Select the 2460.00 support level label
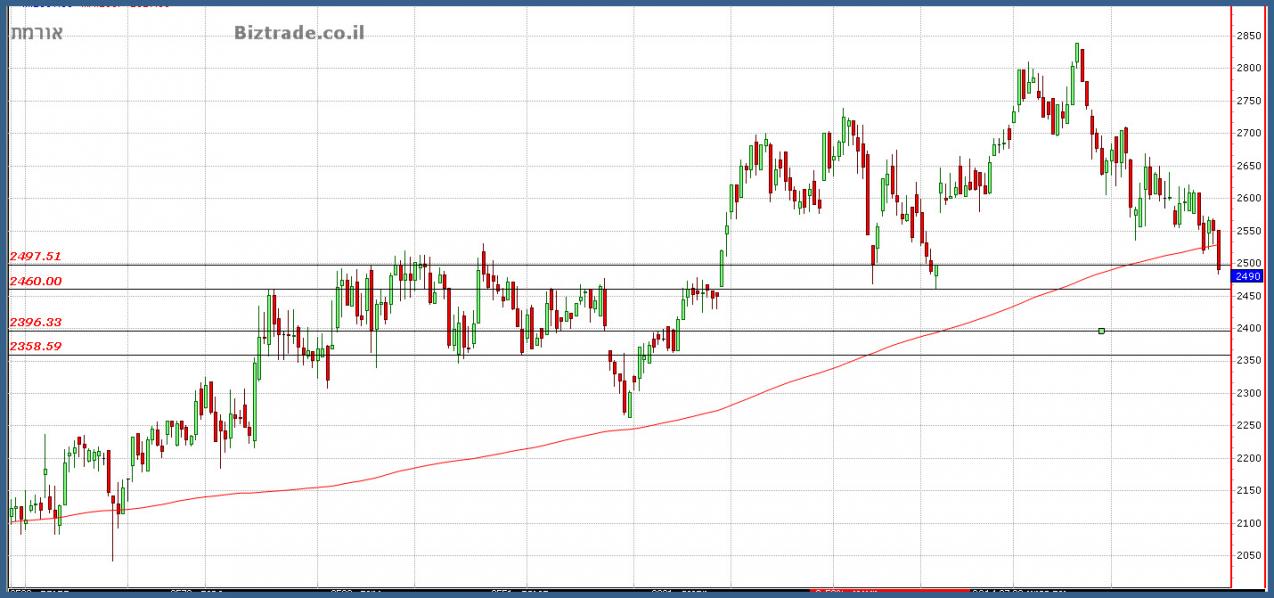 coord(36,282)
